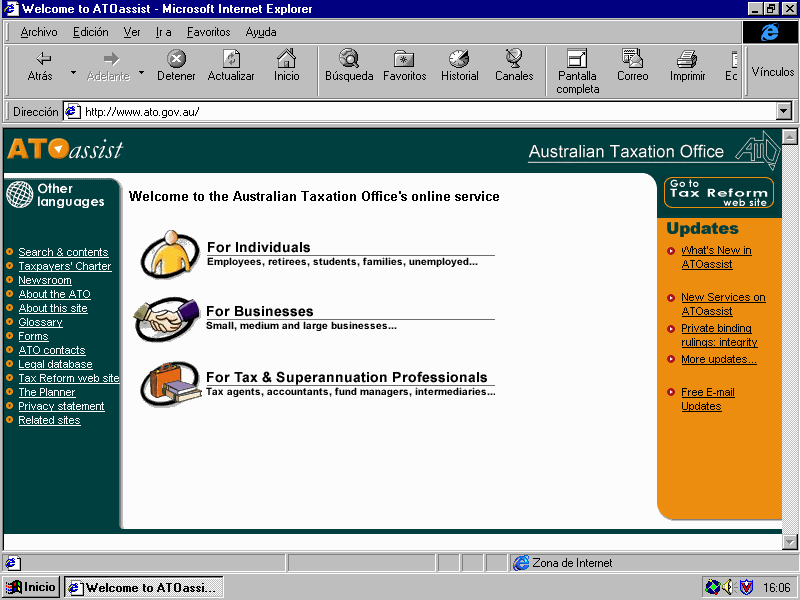Open the For Businesses heading link

pos(260,311)
